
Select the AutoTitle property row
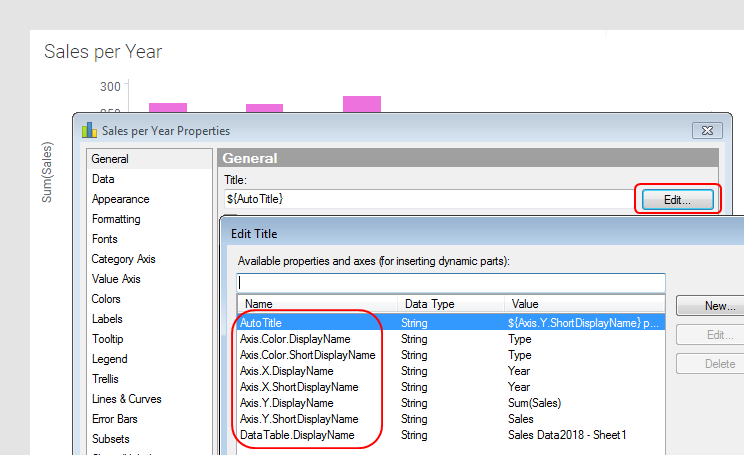(262, 323)
